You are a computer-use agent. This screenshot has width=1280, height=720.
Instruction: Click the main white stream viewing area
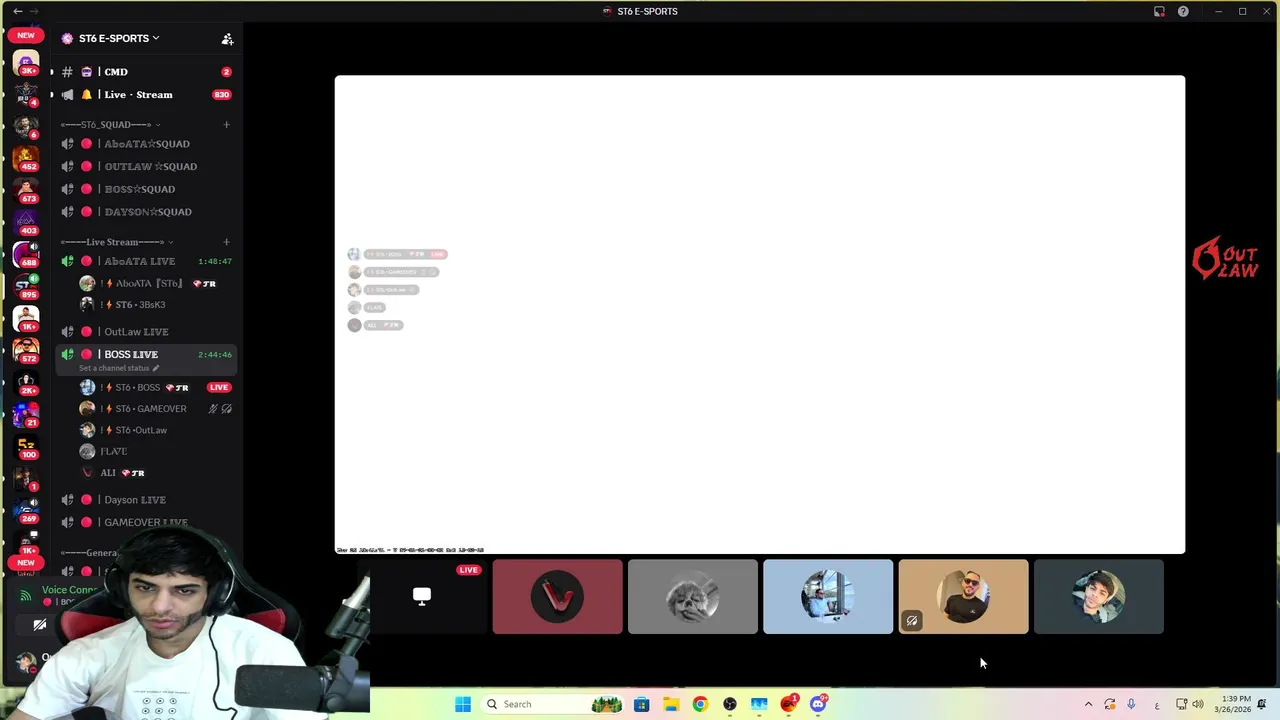(x=760, y=315)
